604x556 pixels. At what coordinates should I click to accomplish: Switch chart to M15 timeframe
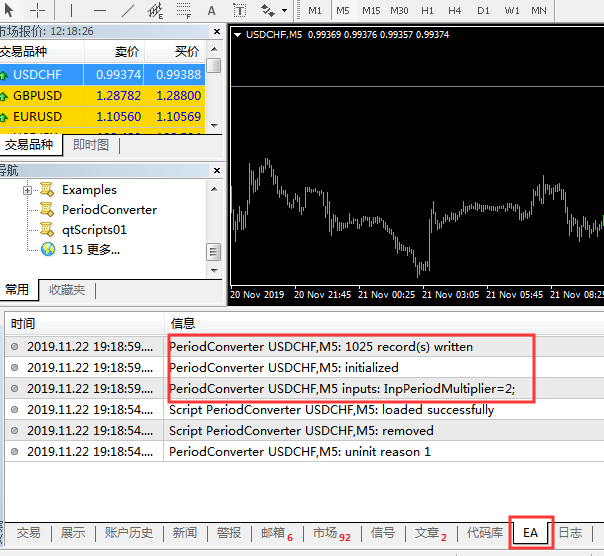tap(371, 10)
